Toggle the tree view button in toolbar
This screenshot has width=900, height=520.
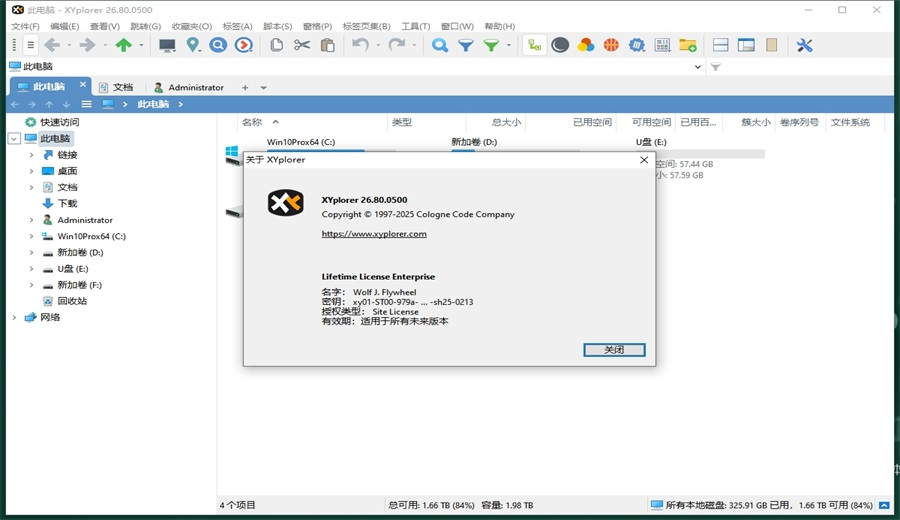coord(534,45)
